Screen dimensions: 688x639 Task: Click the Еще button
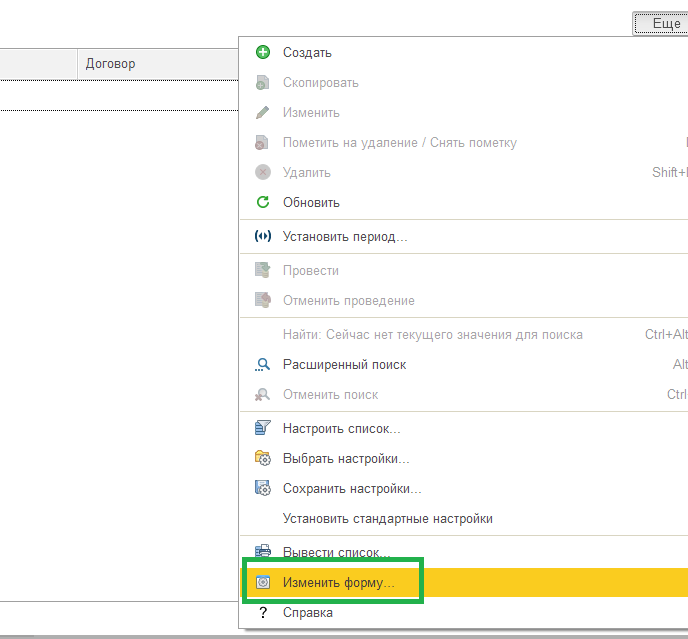(661, 23)
